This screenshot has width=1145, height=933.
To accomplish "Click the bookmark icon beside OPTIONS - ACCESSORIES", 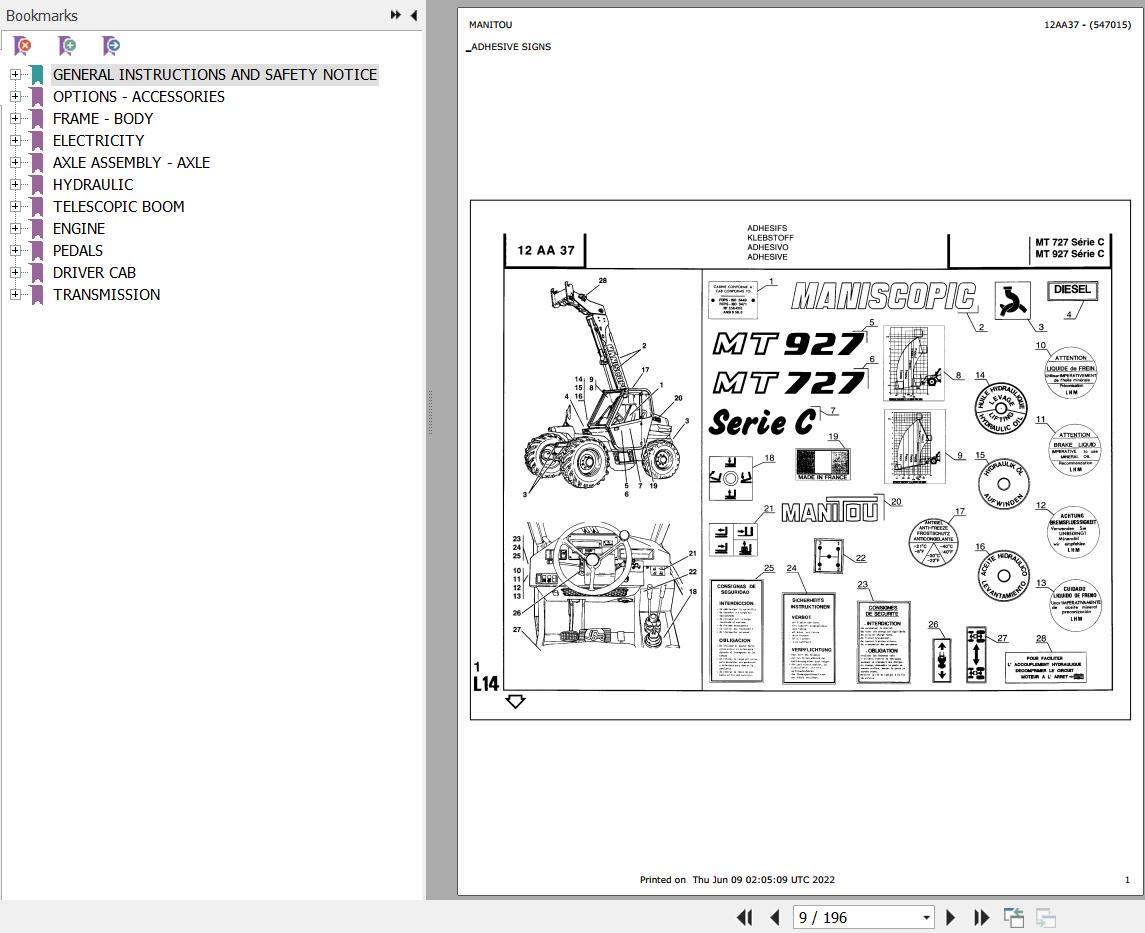I will tap(37, 97).
